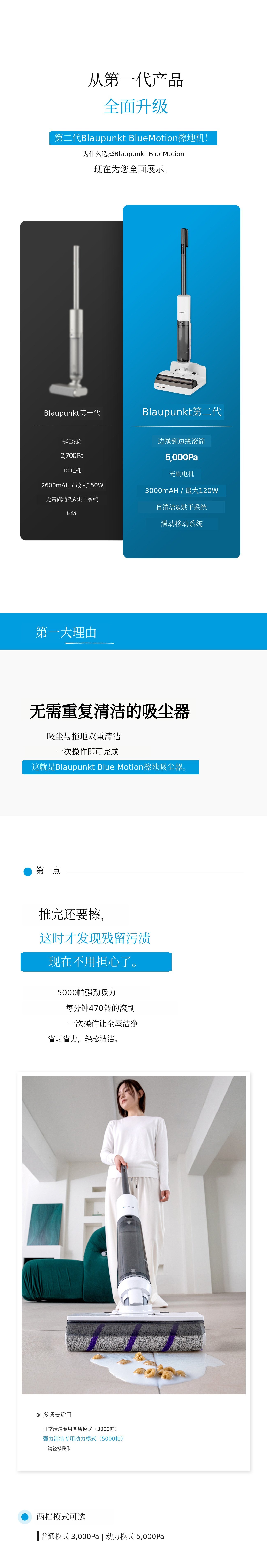The width and height of the screenshot is (267, 1568).
Task: Select the 边缘到边缘滚筒 feature tag
Action: 181,441
